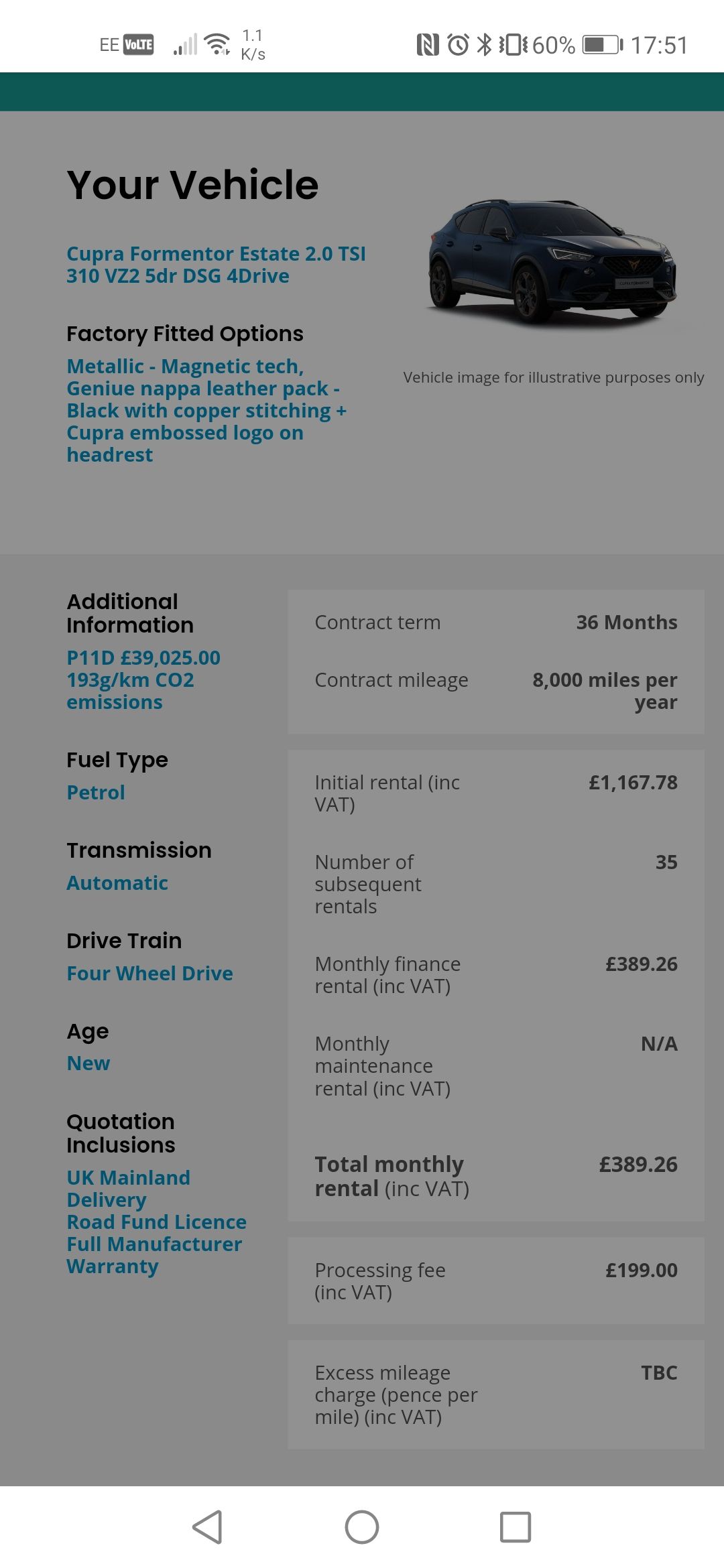Tap the Total monthly rental £389.26 amount
The image size is (724, 1568).
tap(638, 1165)
